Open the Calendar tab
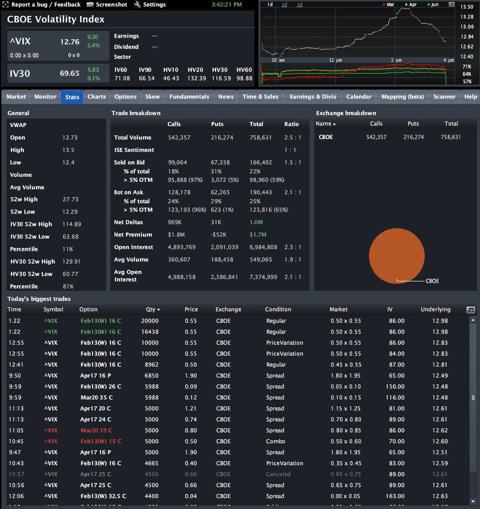Screen dimensions: 480x509 point(359,97)
